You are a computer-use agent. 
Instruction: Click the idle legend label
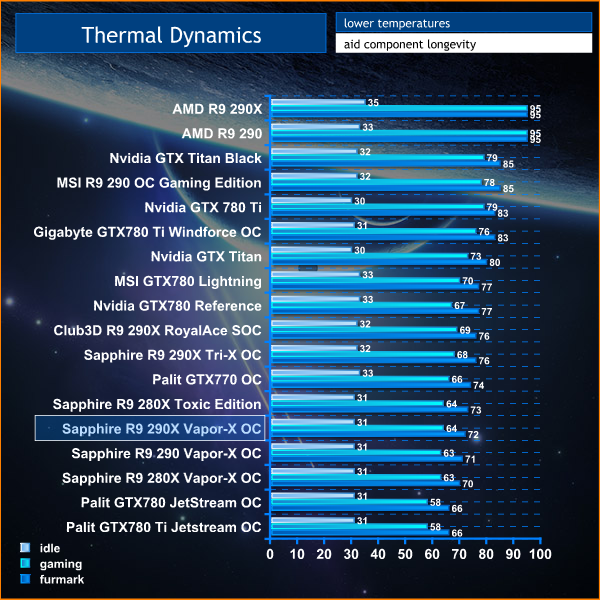(x=50, y=548)
